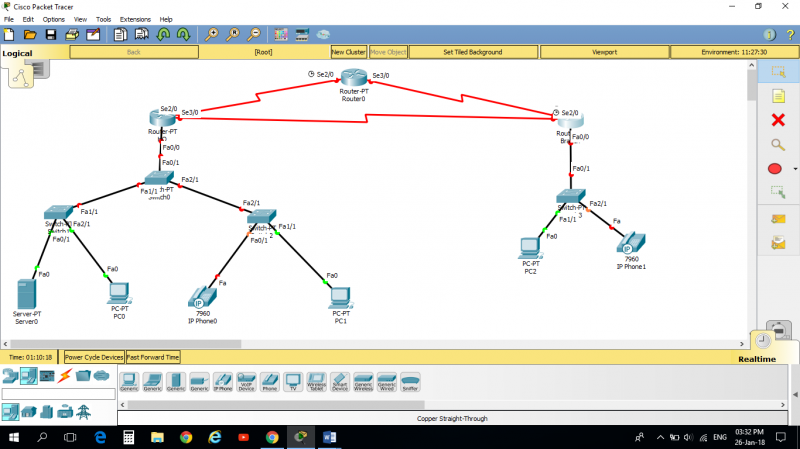Click the New Cluster button
800x449 pixels.
click(348, 52)
